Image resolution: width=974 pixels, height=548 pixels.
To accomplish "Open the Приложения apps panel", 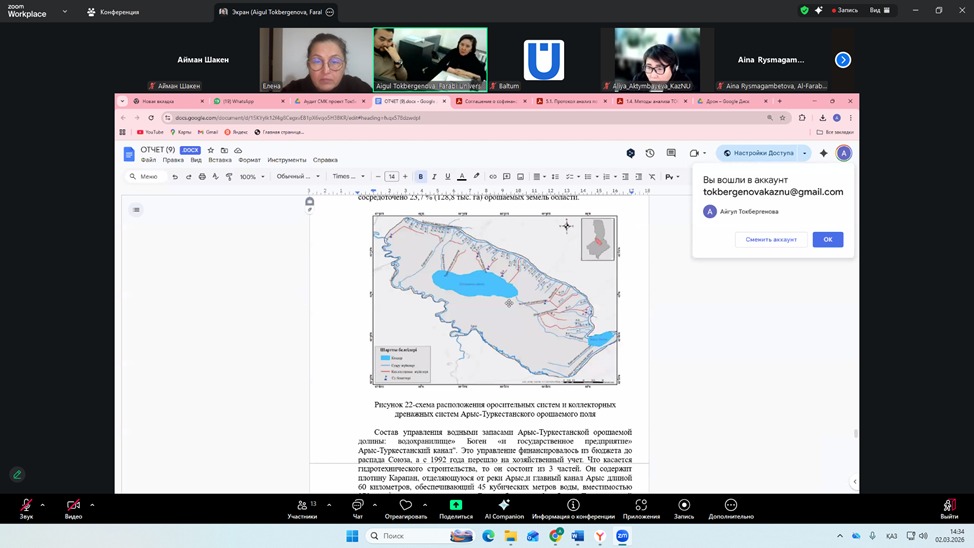I will tap(641, 506).
